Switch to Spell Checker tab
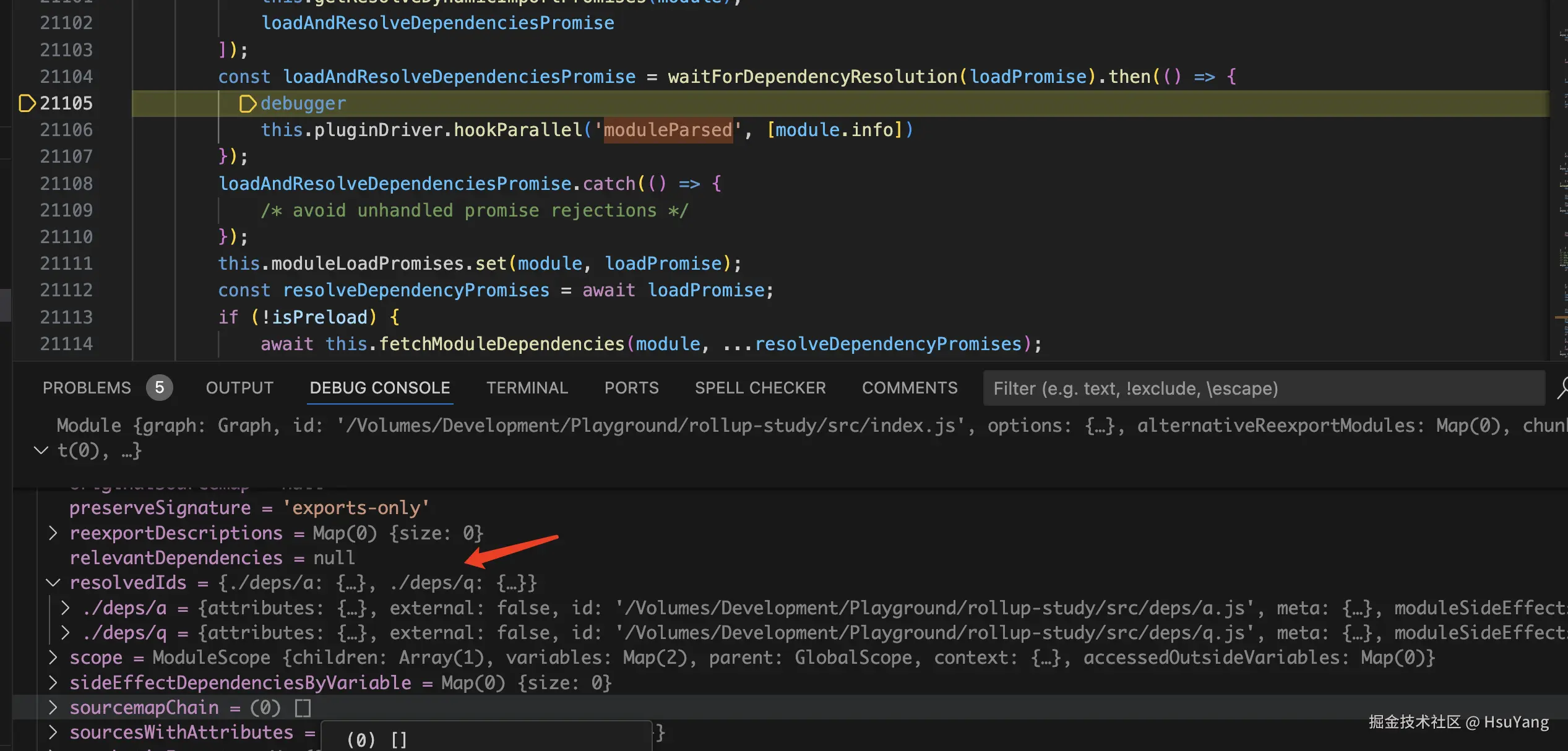 [760, 388]
